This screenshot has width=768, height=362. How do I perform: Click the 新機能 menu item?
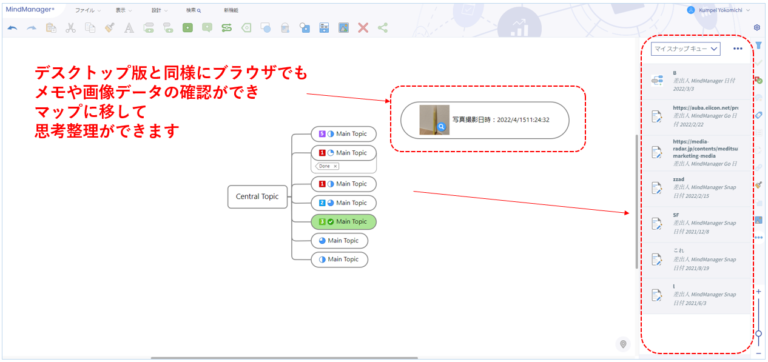tap(231, 10)
